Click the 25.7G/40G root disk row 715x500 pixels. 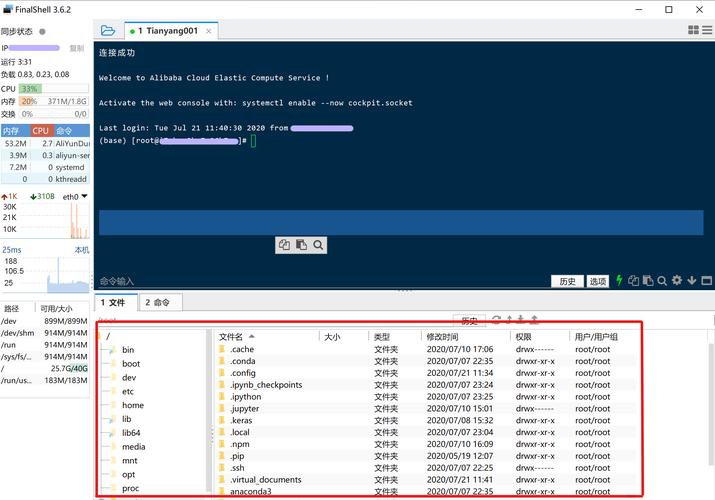click(x=44, y=368)
